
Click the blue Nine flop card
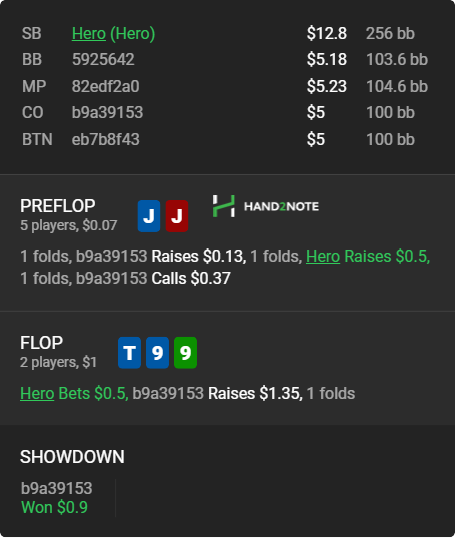click(x=158, y=353)
